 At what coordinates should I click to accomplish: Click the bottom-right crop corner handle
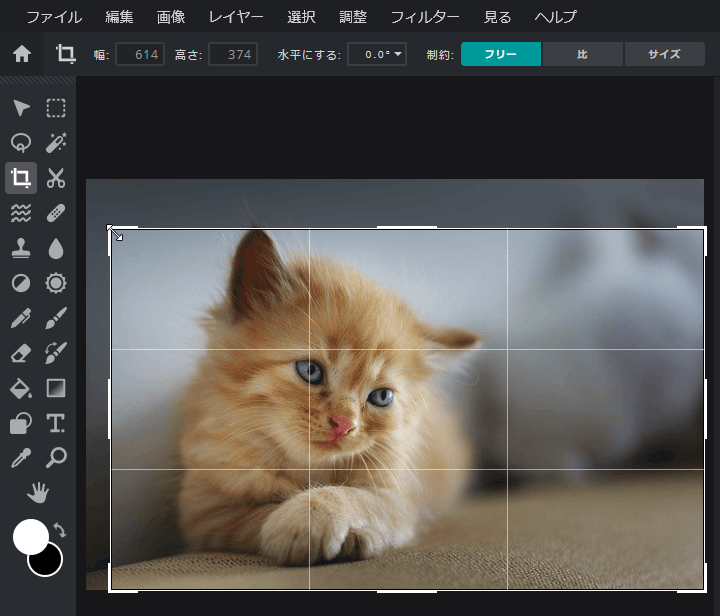coord(705,591)
